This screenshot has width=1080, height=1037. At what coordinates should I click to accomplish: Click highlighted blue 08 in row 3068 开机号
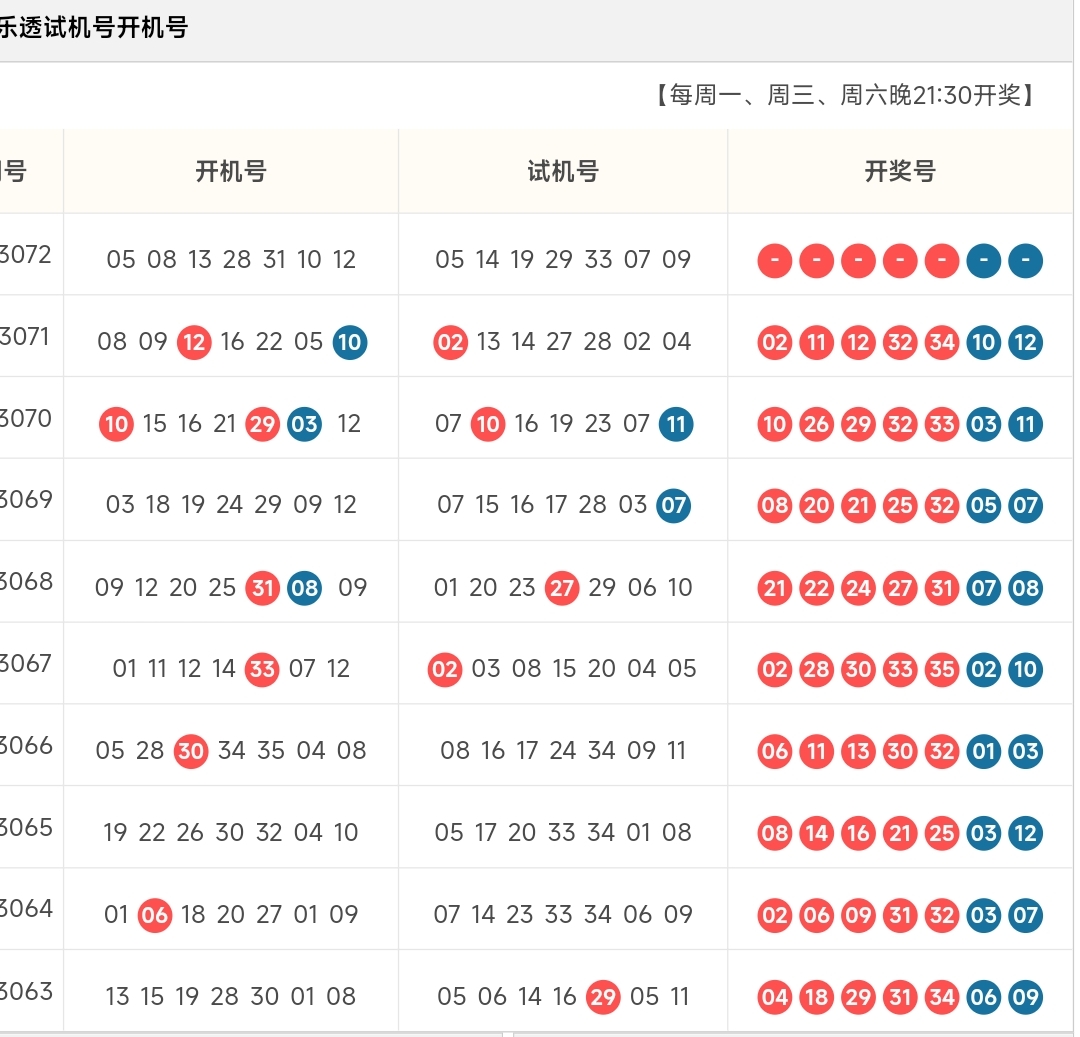click(304, 588)
